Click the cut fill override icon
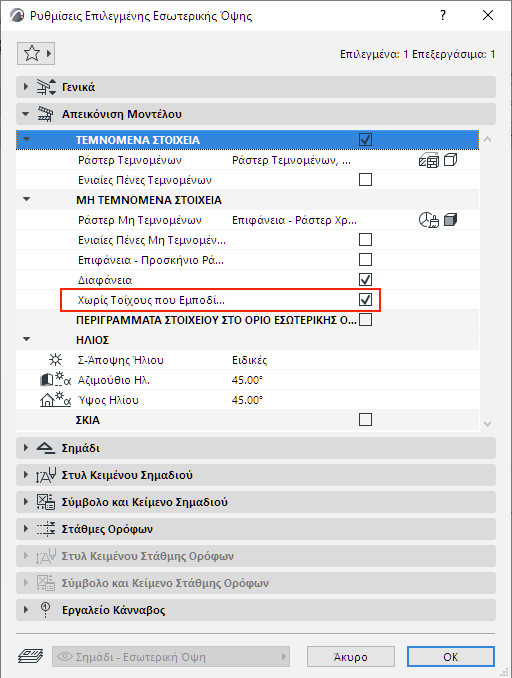Screen dimensions: 512x678 (x=429, y=160)
